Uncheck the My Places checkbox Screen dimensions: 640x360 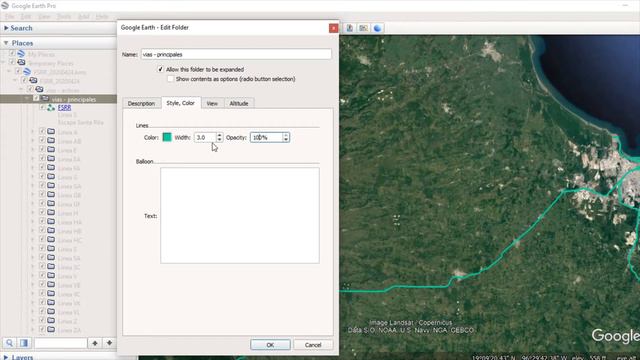[12, 53]
